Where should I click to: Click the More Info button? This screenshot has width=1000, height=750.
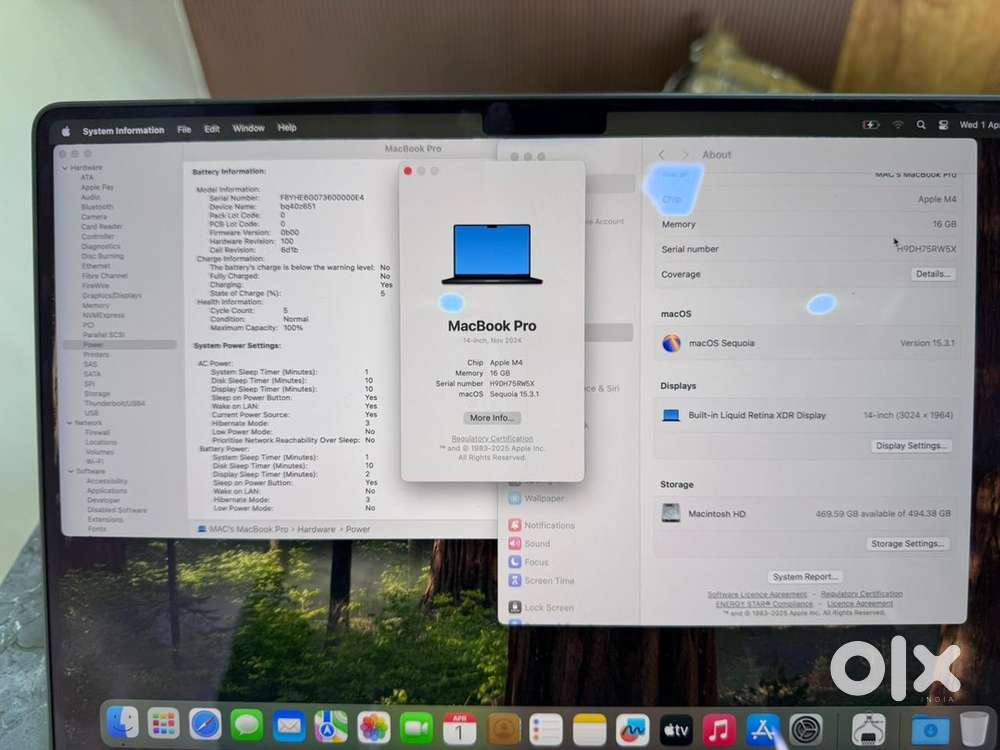pyautogui.click(x=492, y=418)
